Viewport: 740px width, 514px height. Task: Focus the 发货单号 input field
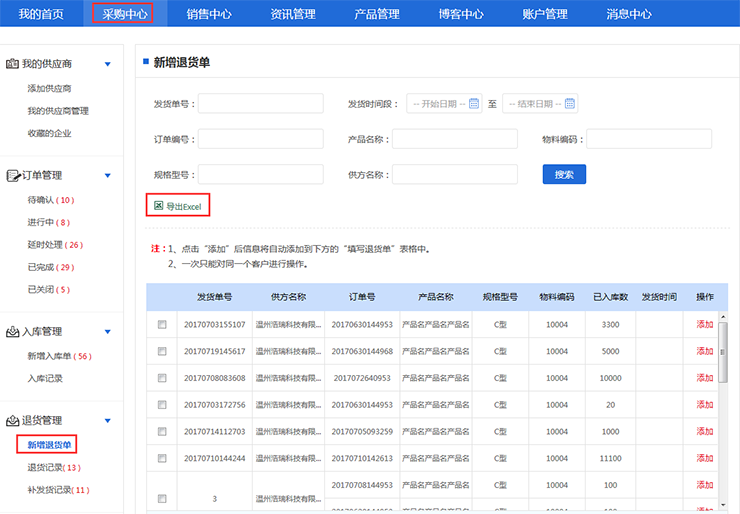click(261, 103)
